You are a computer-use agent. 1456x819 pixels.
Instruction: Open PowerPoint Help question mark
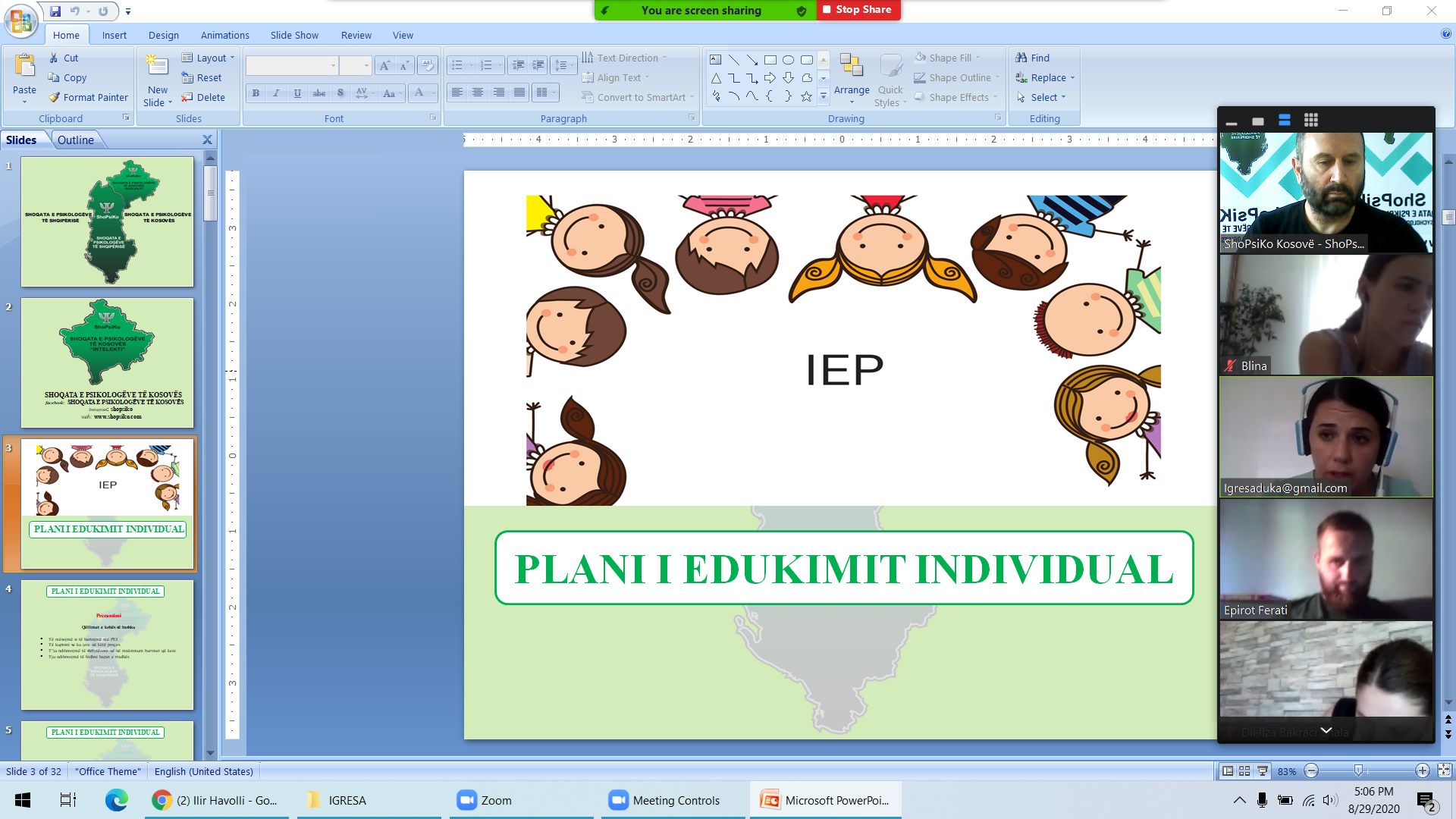click(1446, 34)
